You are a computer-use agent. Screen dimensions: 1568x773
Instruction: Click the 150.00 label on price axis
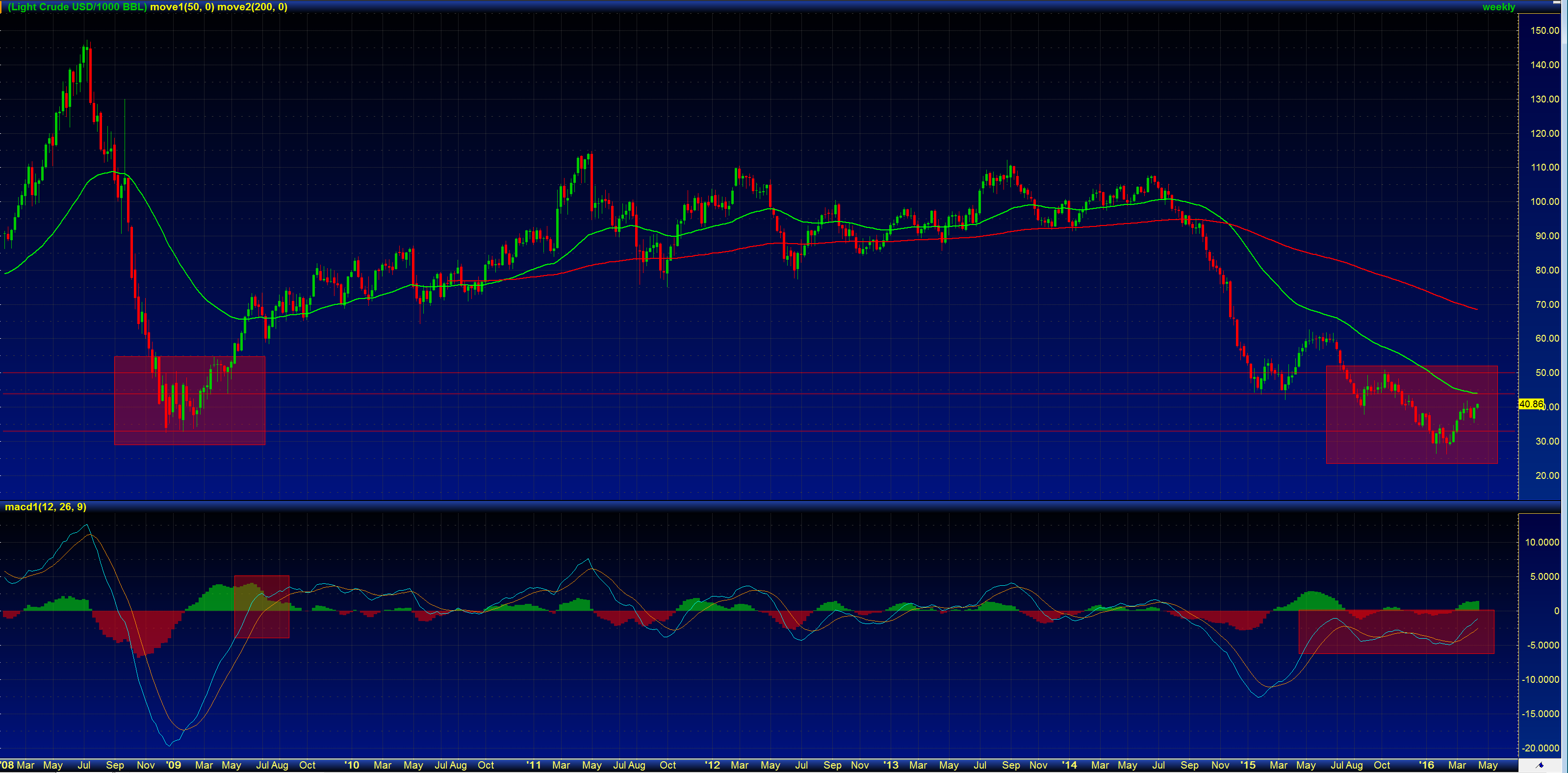(1544, 30)
